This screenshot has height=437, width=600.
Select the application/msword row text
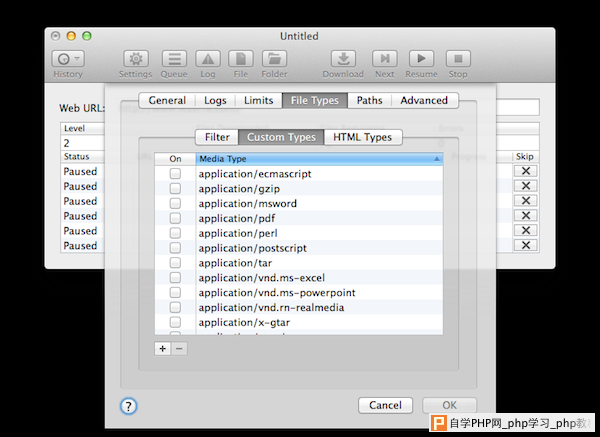(248, 204)
